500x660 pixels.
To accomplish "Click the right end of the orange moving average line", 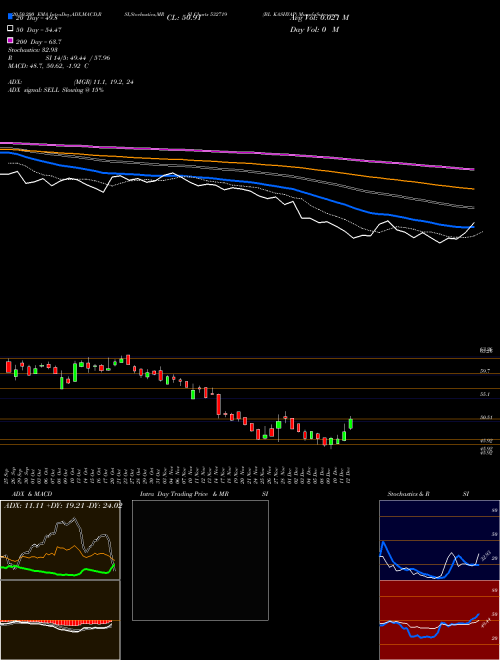I will click(473, 189).
